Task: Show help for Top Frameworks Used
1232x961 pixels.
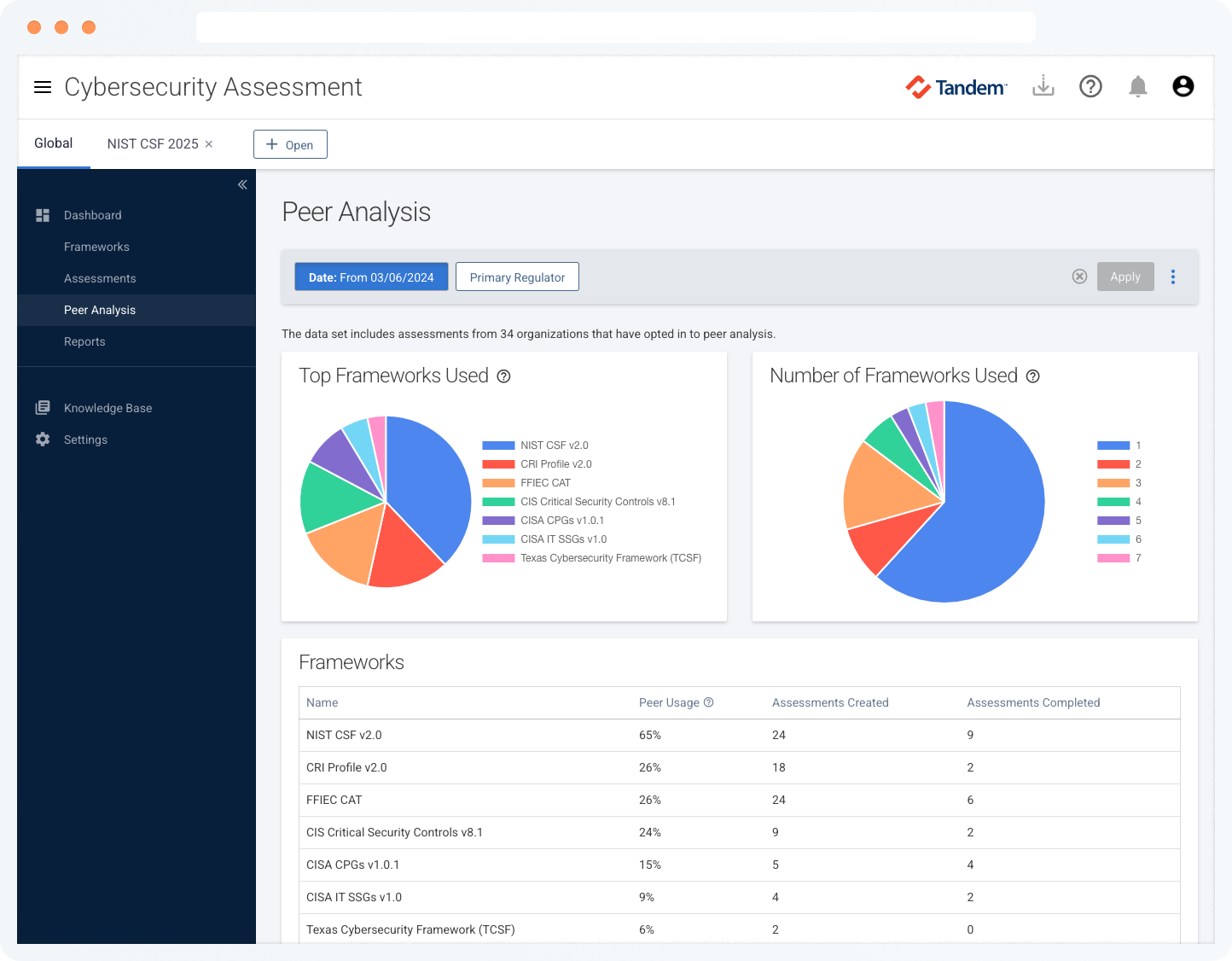Action: point(504,376)
